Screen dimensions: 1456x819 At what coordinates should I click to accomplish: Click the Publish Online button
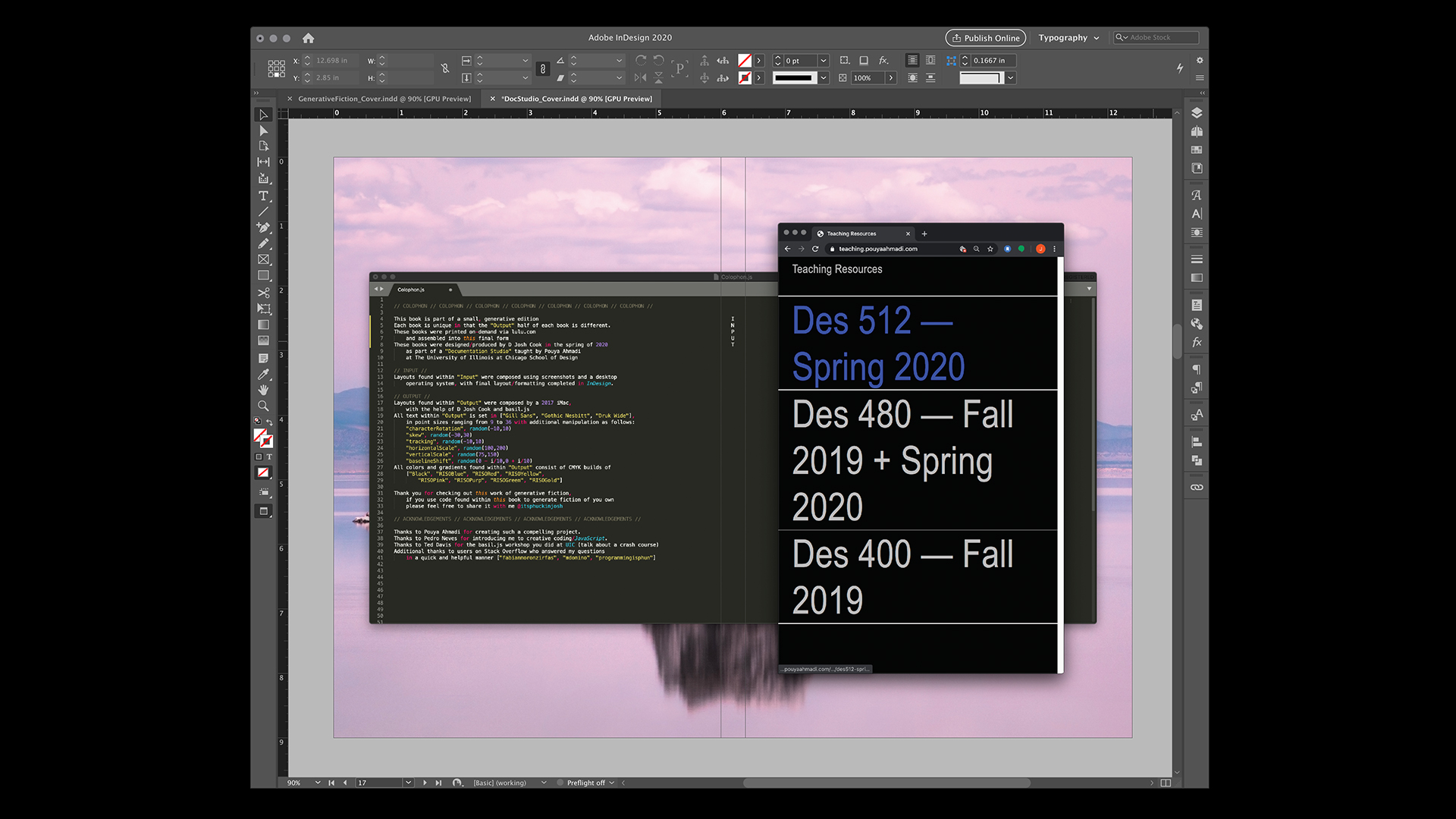[985, 38]
